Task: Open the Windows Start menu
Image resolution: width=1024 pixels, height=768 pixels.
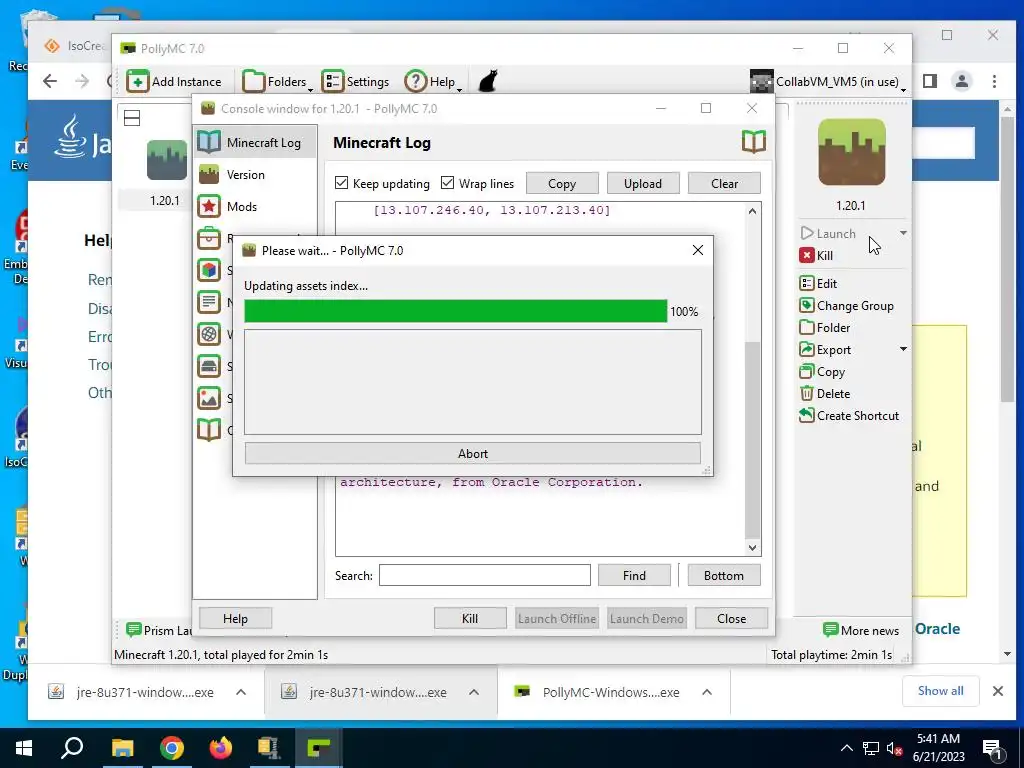Action: point(24,748)
